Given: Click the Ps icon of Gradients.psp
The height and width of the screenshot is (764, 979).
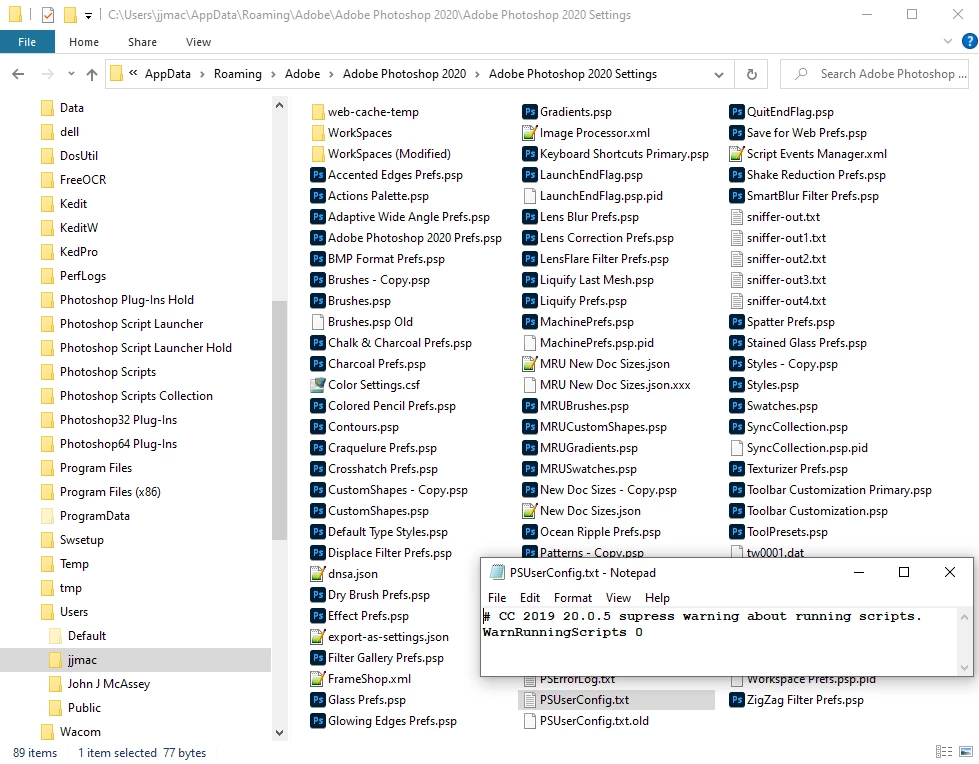Looking at the screenshot, I should click(x=529, y=112).
